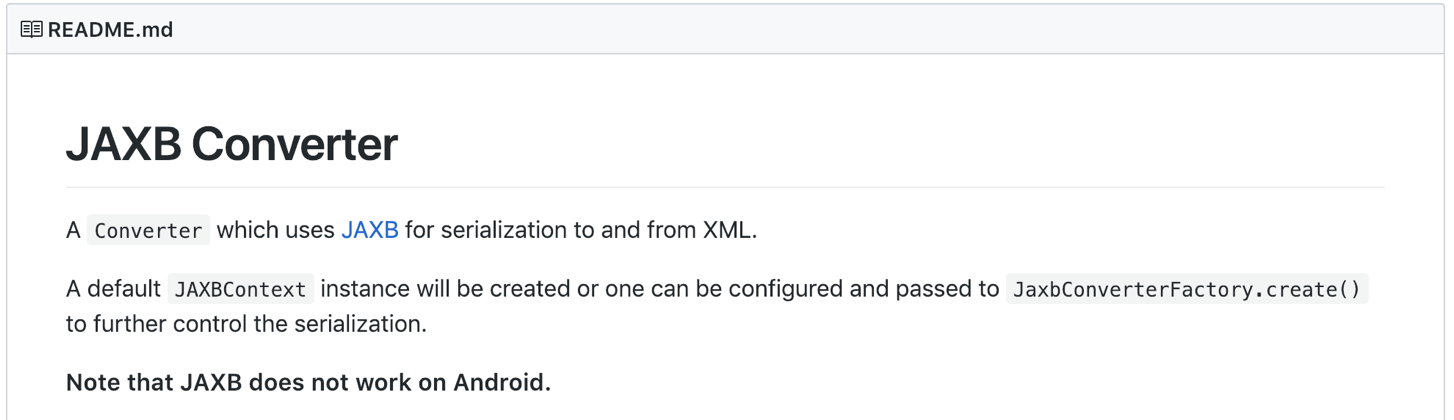Screen dimensions: 1454x420
Task: Click the word JAXB in the main heading
Action: point(123,145)
